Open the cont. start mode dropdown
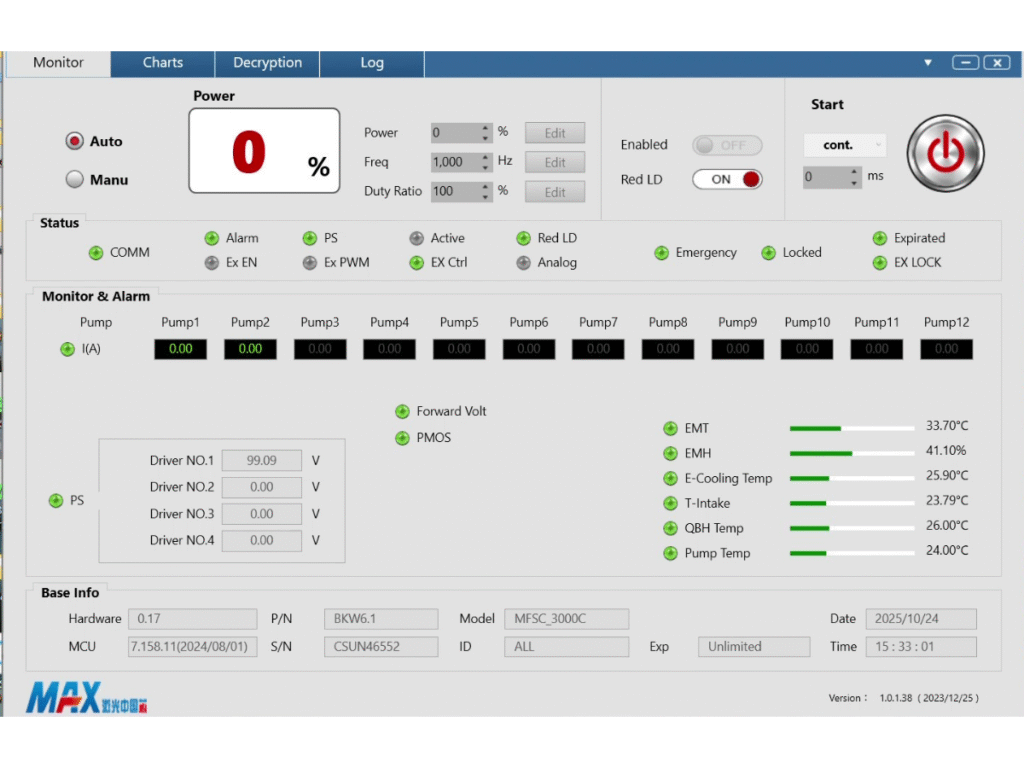This screenshot has height=768, width=1024. pos(844,145)
